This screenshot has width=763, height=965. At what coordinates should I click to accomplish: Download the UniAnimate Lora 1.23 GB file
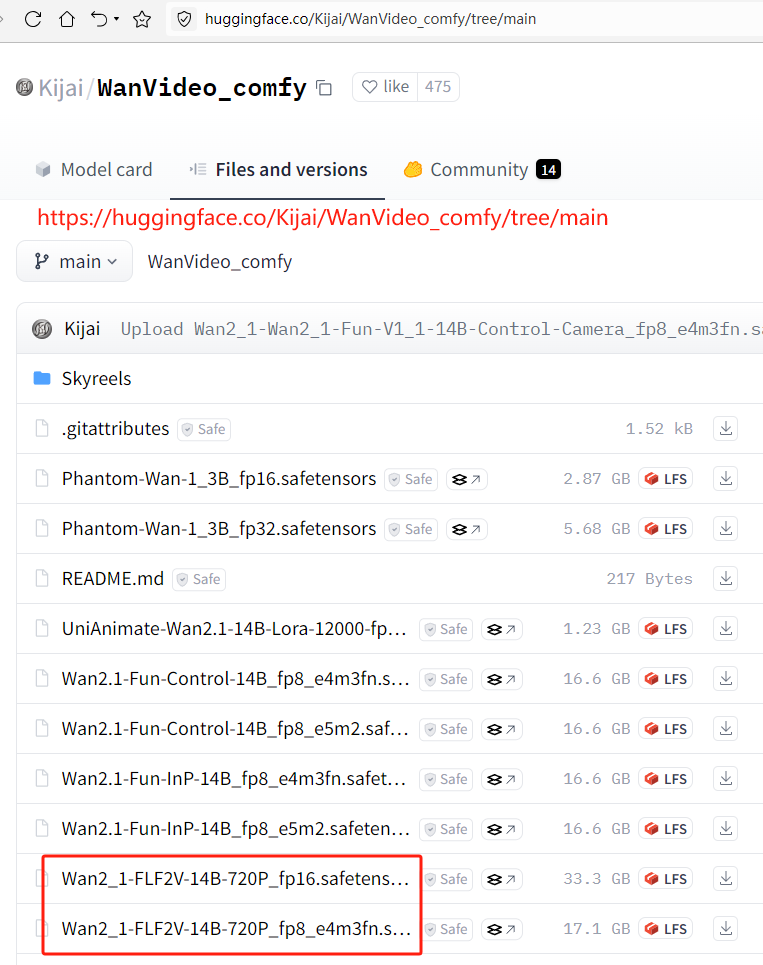[x=726, y=629]
